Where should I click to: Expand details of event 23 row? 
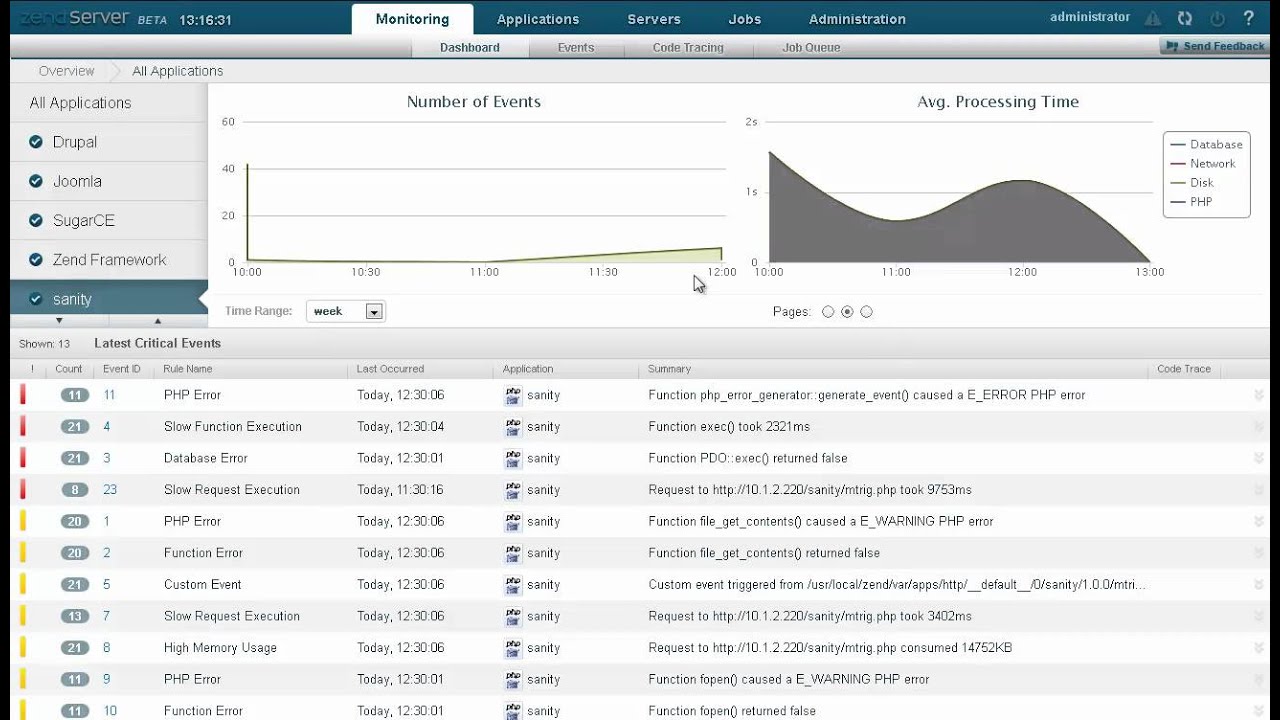pyautogui.click(x=1259, y=490)
